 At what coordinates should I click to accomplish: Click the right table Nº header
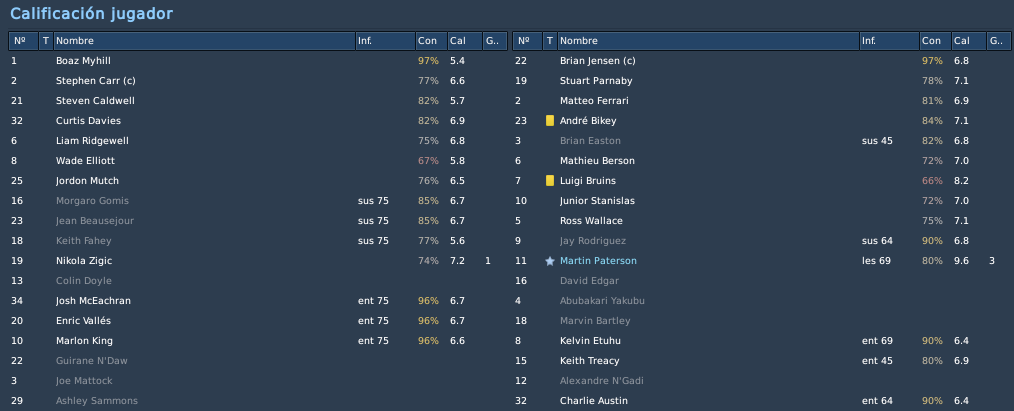coord(527,41)
